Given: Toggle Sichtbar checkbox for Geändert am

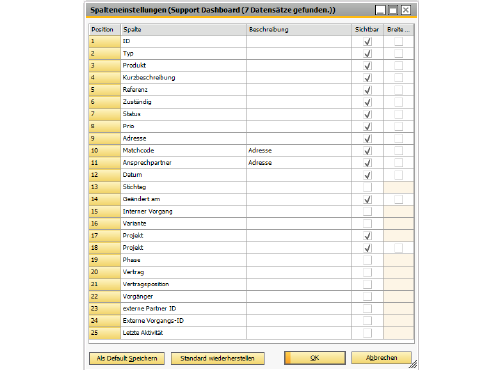Looking at the screenshot, I should click(x=367, y=199).
